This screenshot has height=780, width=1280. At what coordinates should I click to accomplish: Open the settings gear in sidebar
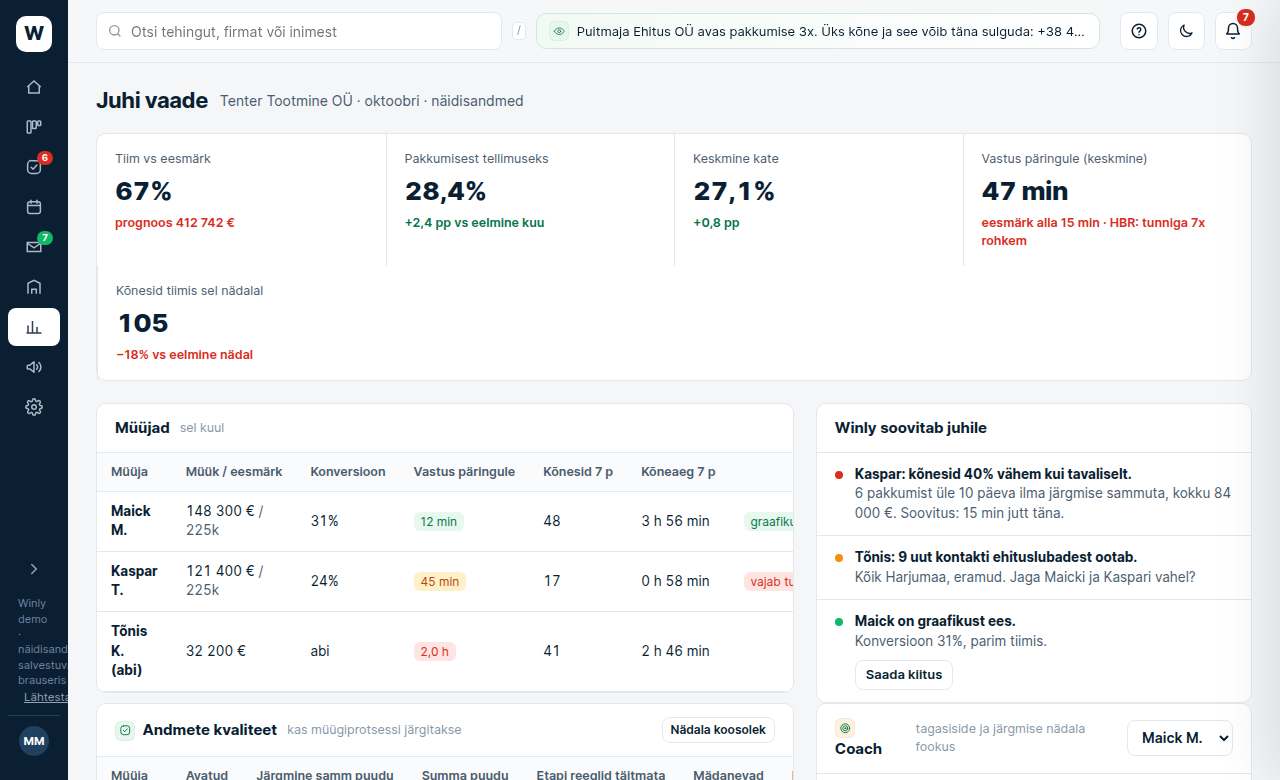pos(34,407)
